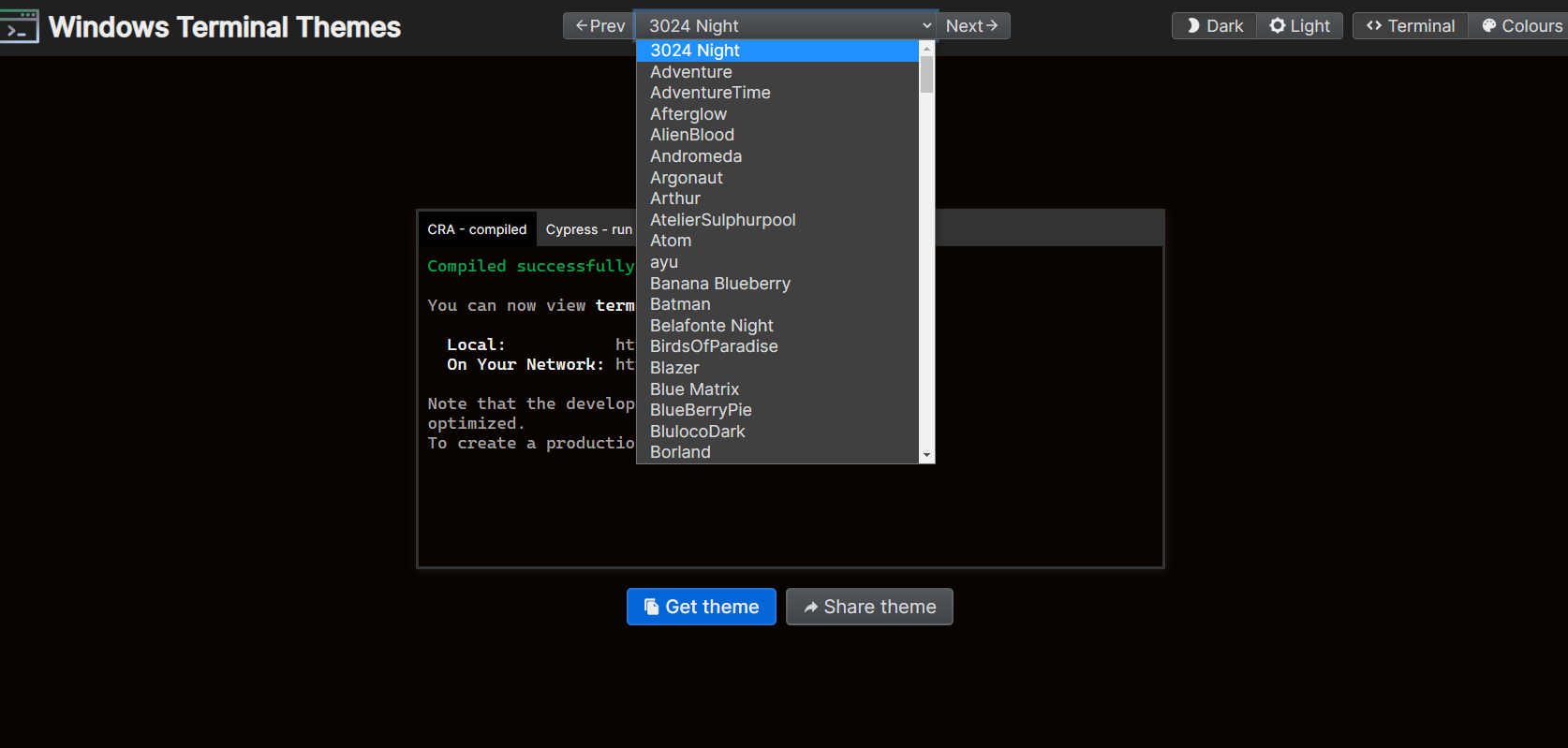Click the dropdown list scroll down arrow
Image resolution: width=1568 pixels, height=748 pixels.
(926, 455)
